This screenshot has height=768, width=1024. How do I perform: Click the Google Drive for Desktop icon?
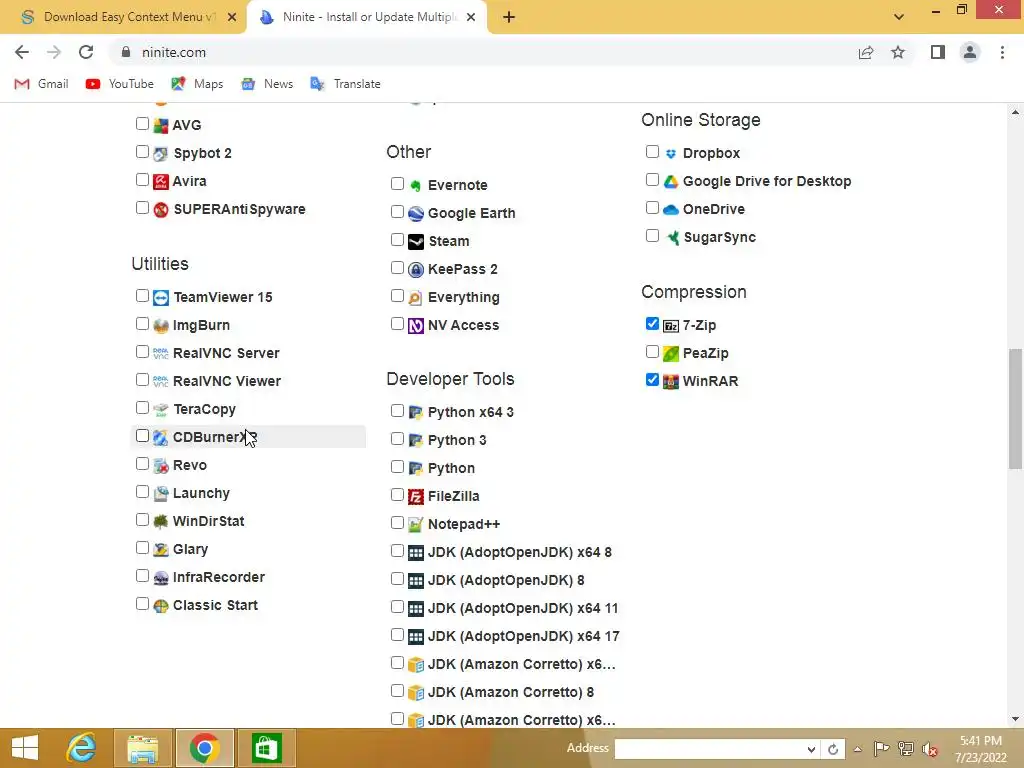pos(671,182)
